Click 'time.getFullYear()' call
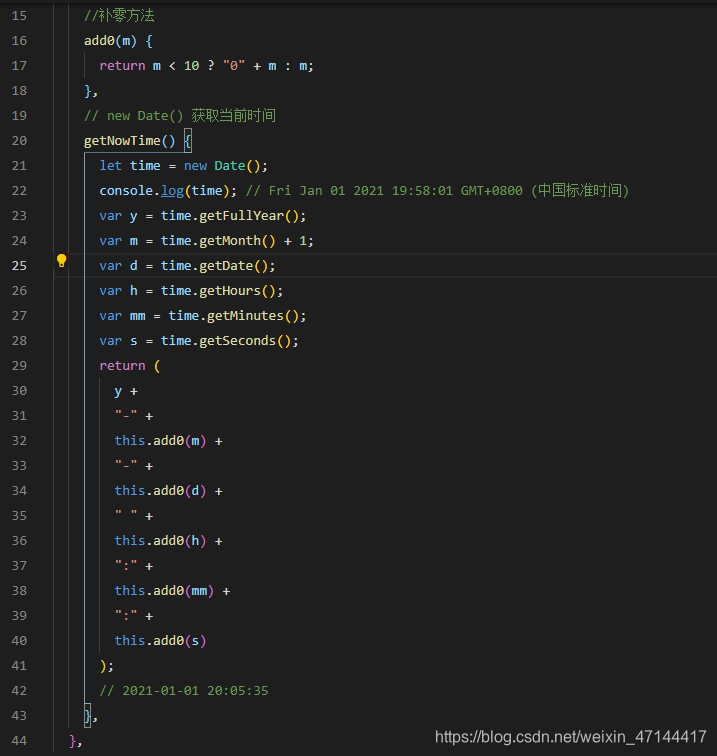Screen dimensions: 717x756 tap(230, 216)
